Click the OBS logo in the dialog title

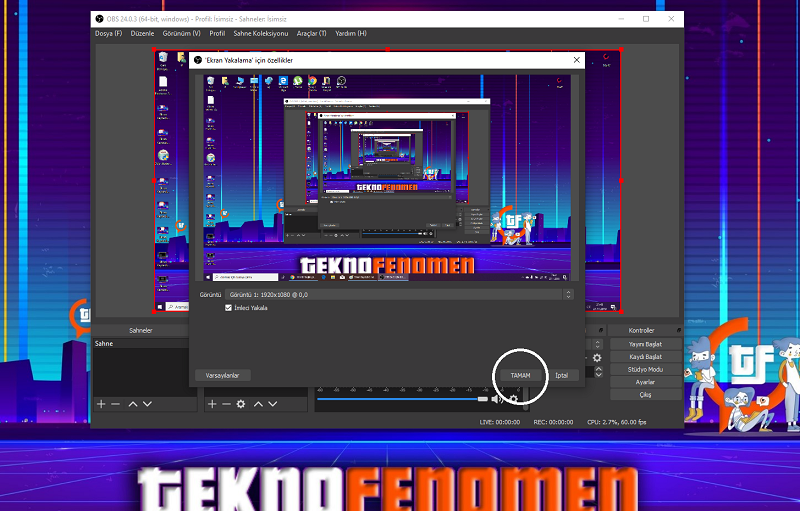pyautogui.click(x=198, y=60)
